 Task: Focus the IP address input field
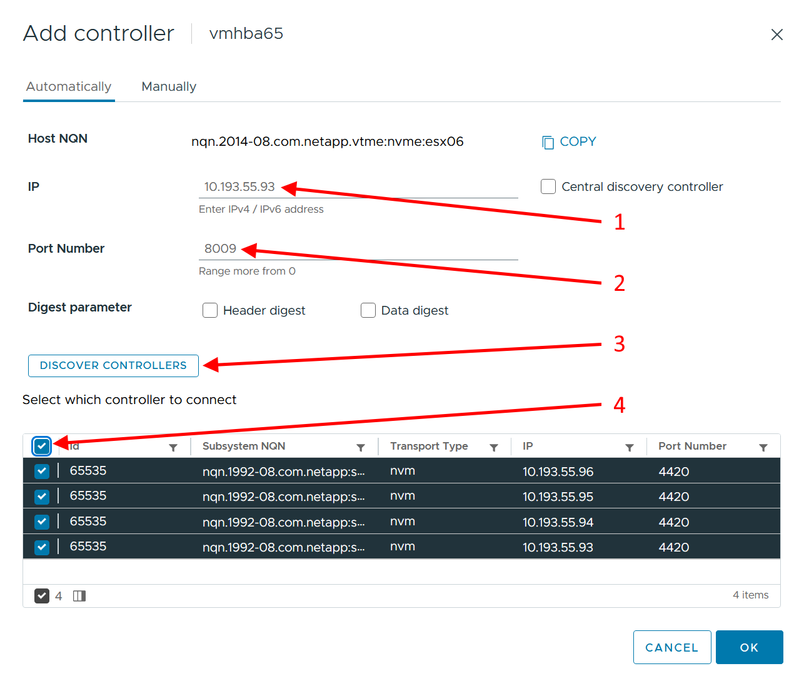tap(358, 187)
